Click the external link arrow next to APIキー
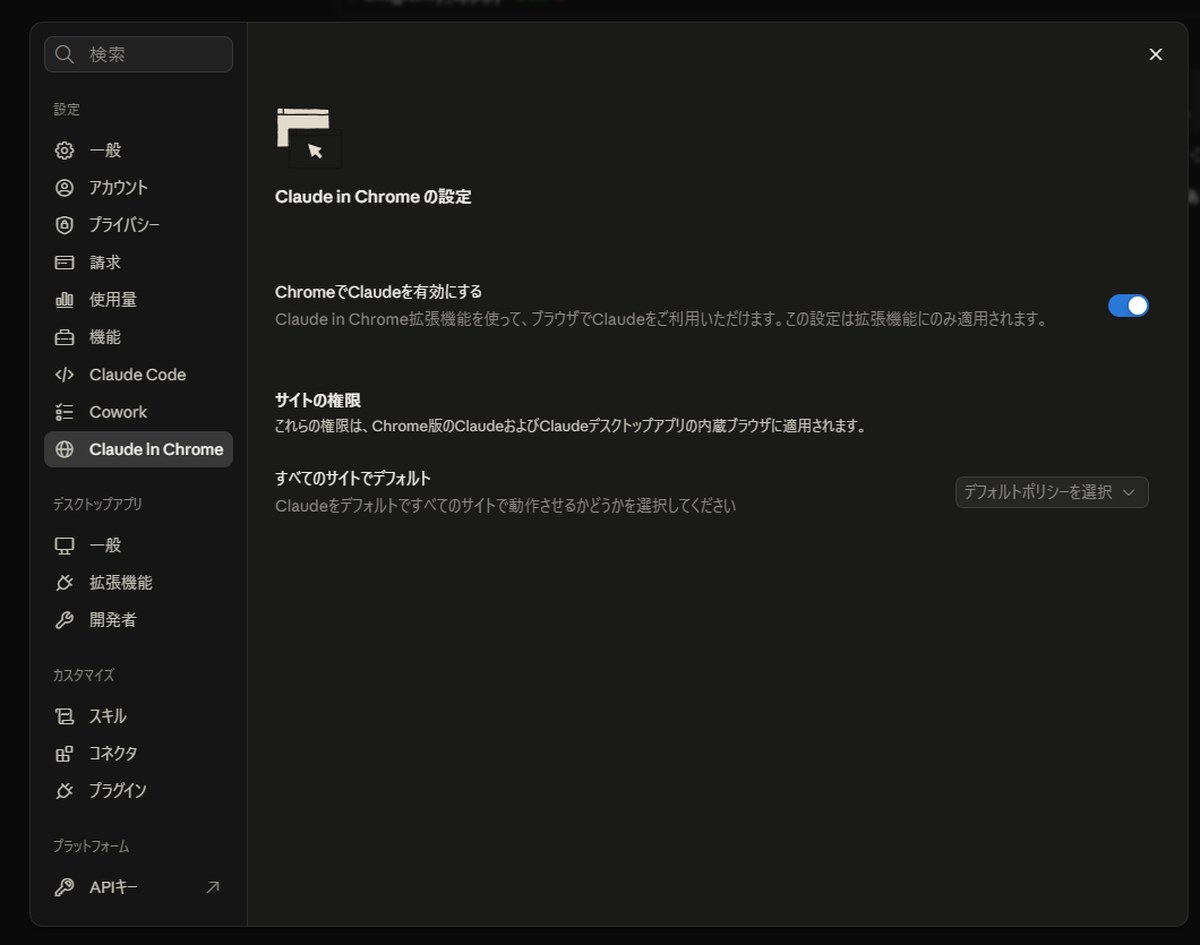 212,887
